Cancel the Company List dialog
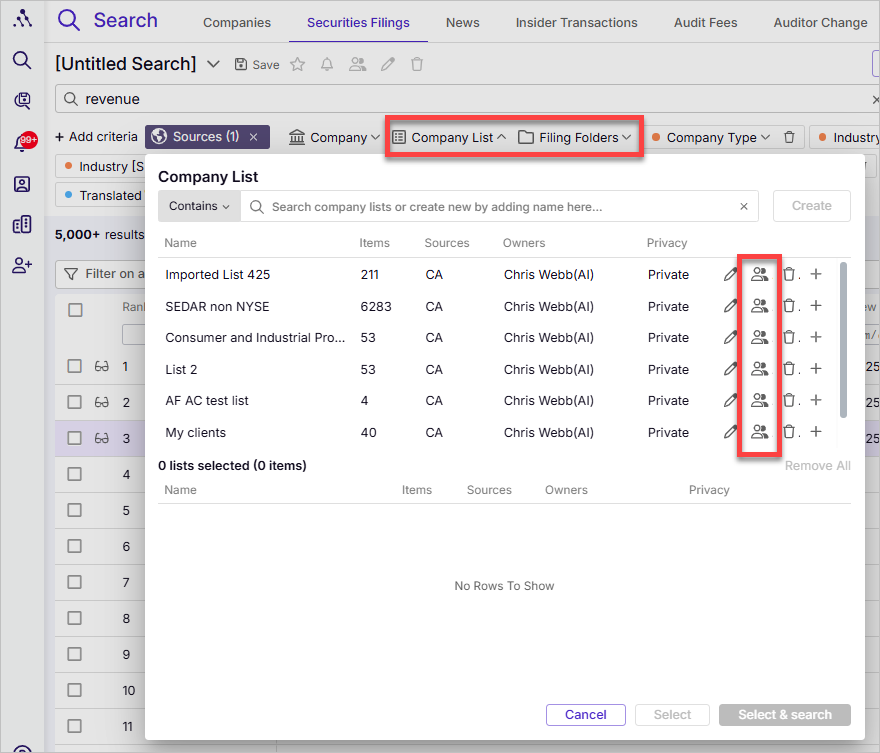This screenshot has width=880, height=753. (x=585, y=714)
